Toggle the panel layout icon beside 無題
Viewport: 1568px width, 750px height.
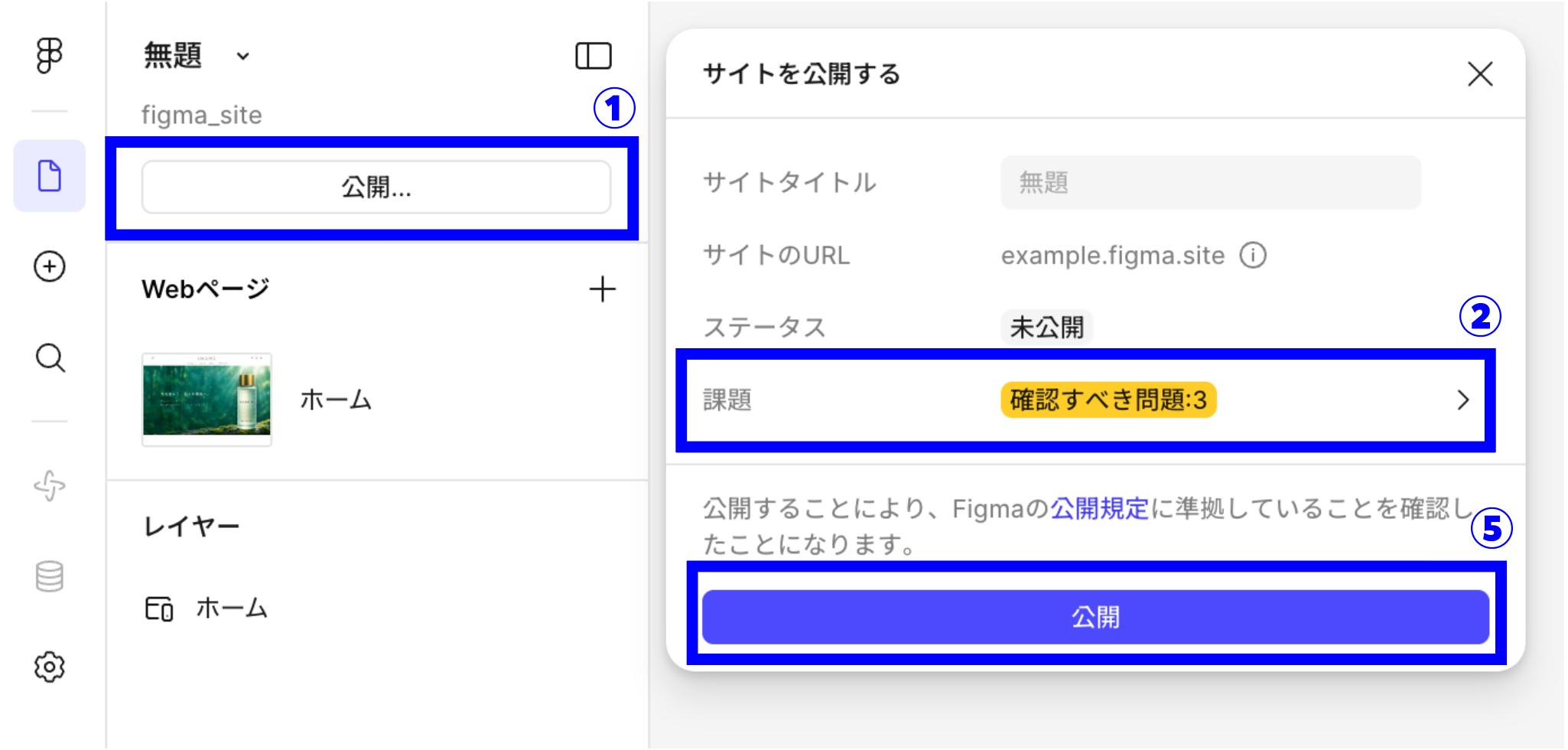pyautogui.click(x=594, y=54)
